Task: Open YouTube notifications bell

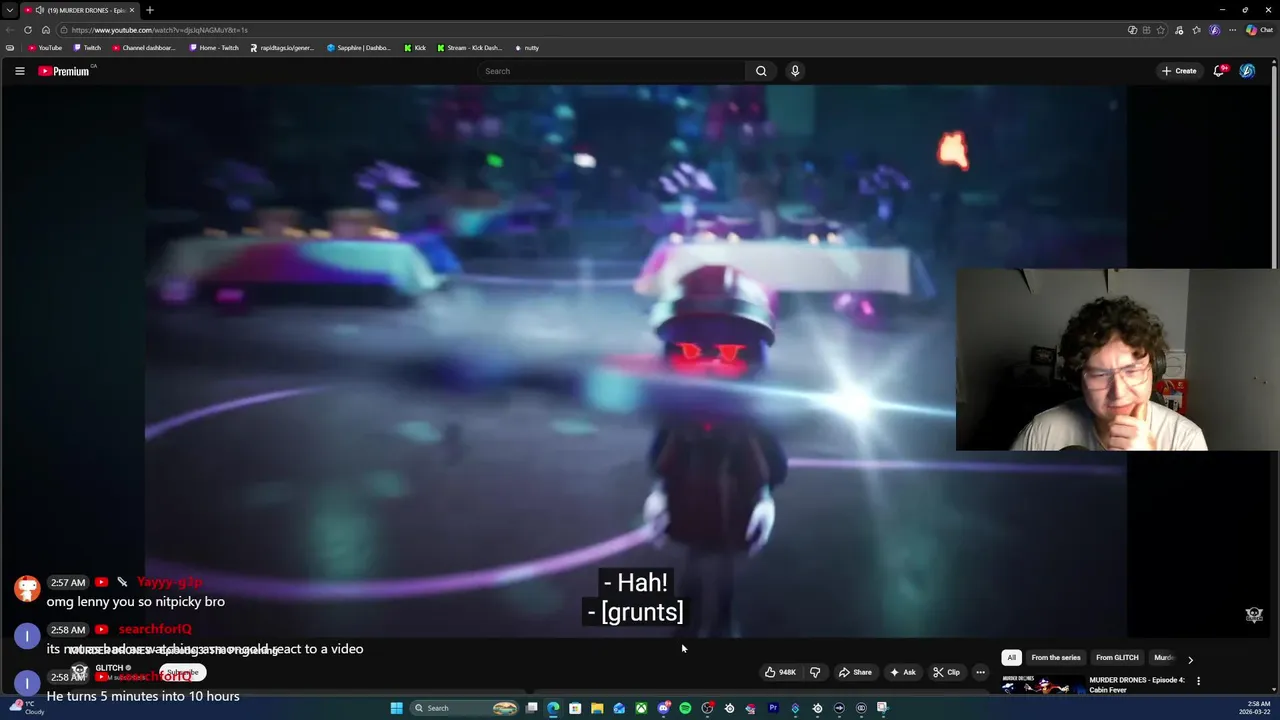Action: [x=1219, y=71]
